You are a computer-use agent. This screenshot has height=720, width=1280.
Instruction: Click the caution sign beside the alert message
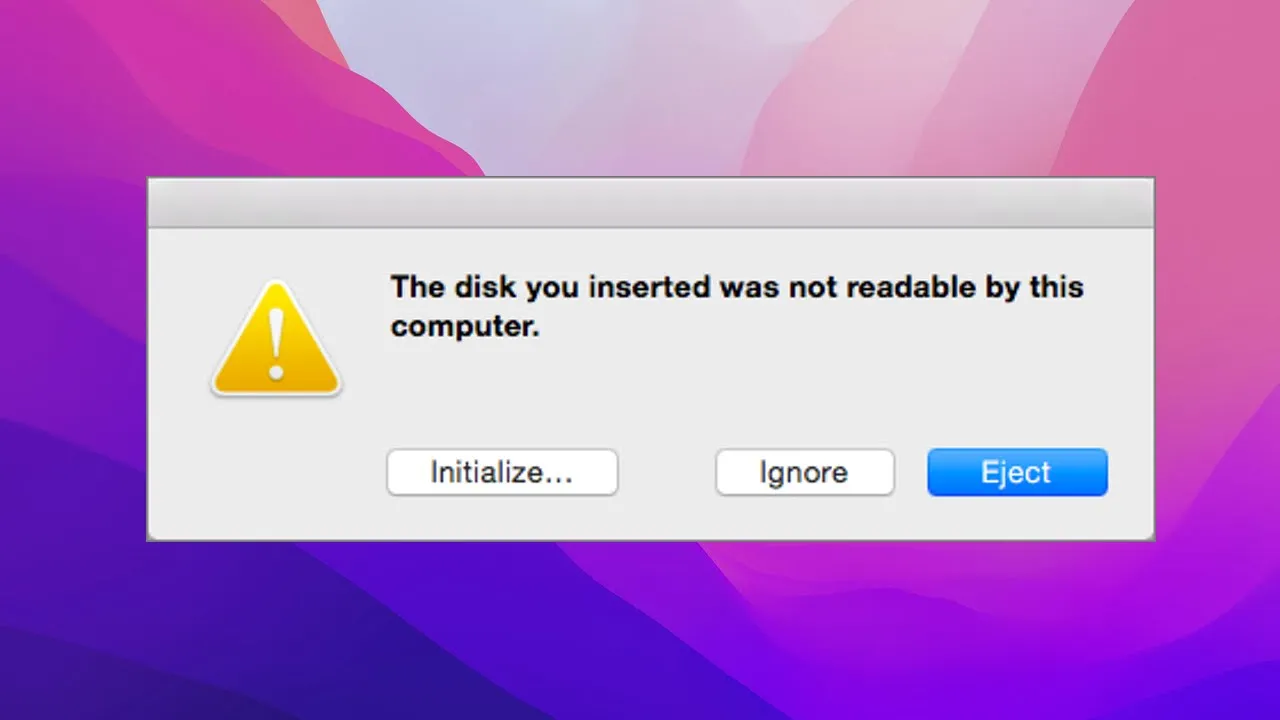pyautogui.click(x=276, y=340)
